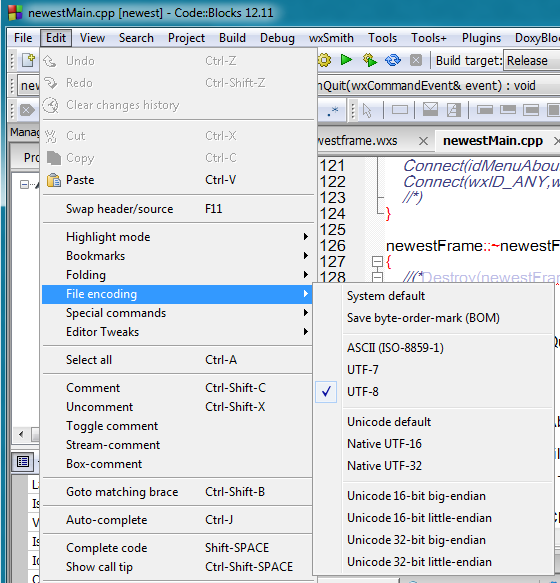The height and width of the screenshot is (583, 560).
Task: Close the westframe.wxs tab
Action: click(423, 141)
